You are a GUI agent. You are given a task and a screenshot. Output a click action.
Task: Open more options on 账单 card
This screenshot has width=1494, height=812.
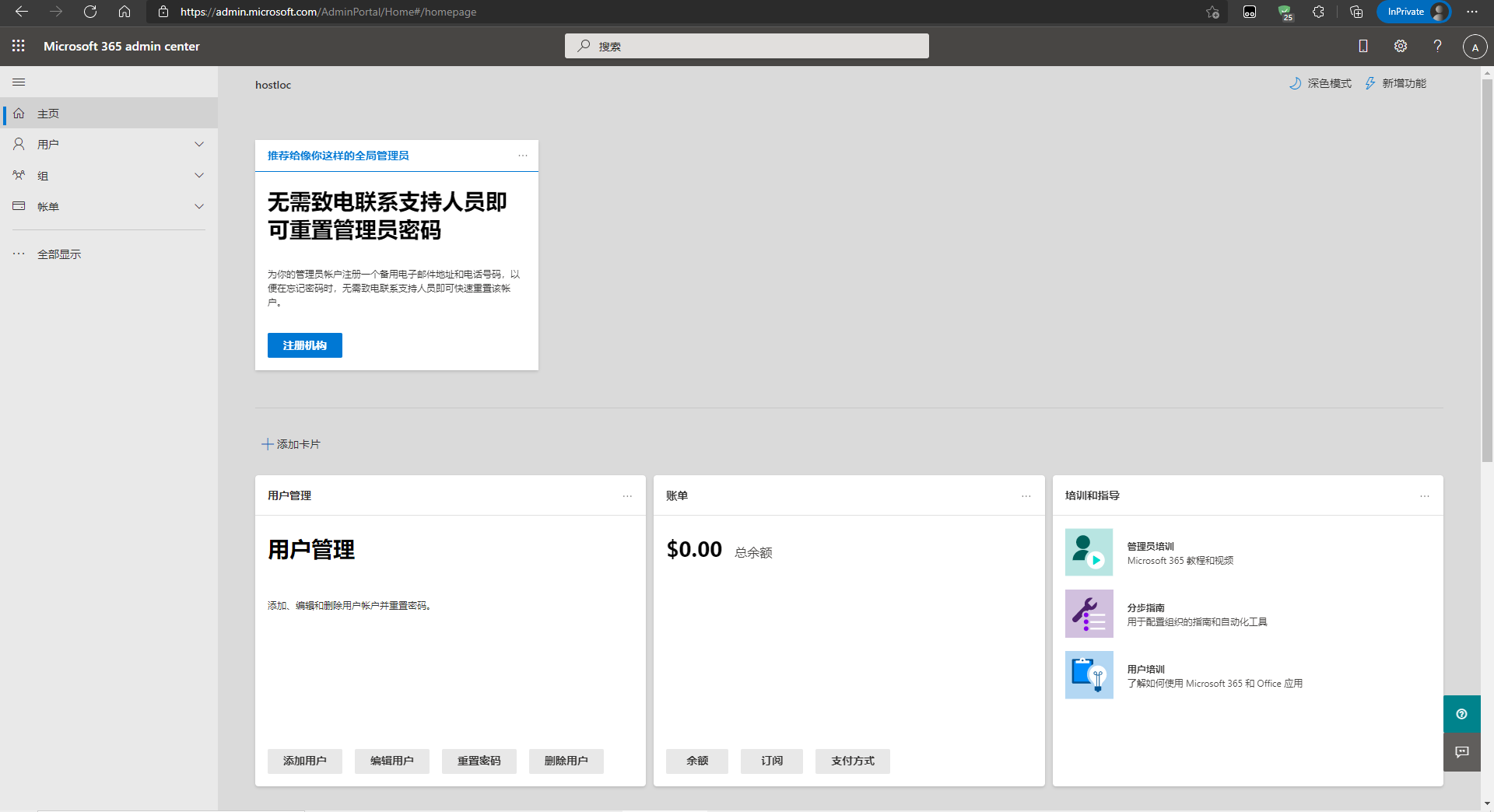pyautogui.click(x=1026, y=496)
